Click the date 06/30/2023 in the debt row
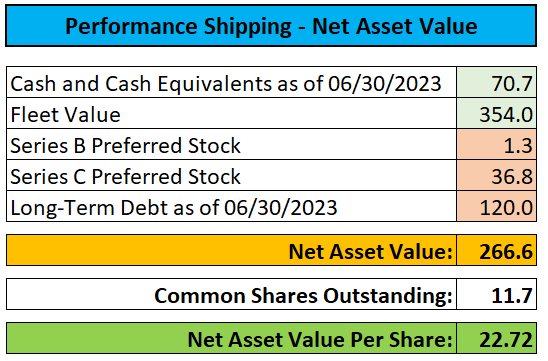548x361 pixels. [280, 208]
